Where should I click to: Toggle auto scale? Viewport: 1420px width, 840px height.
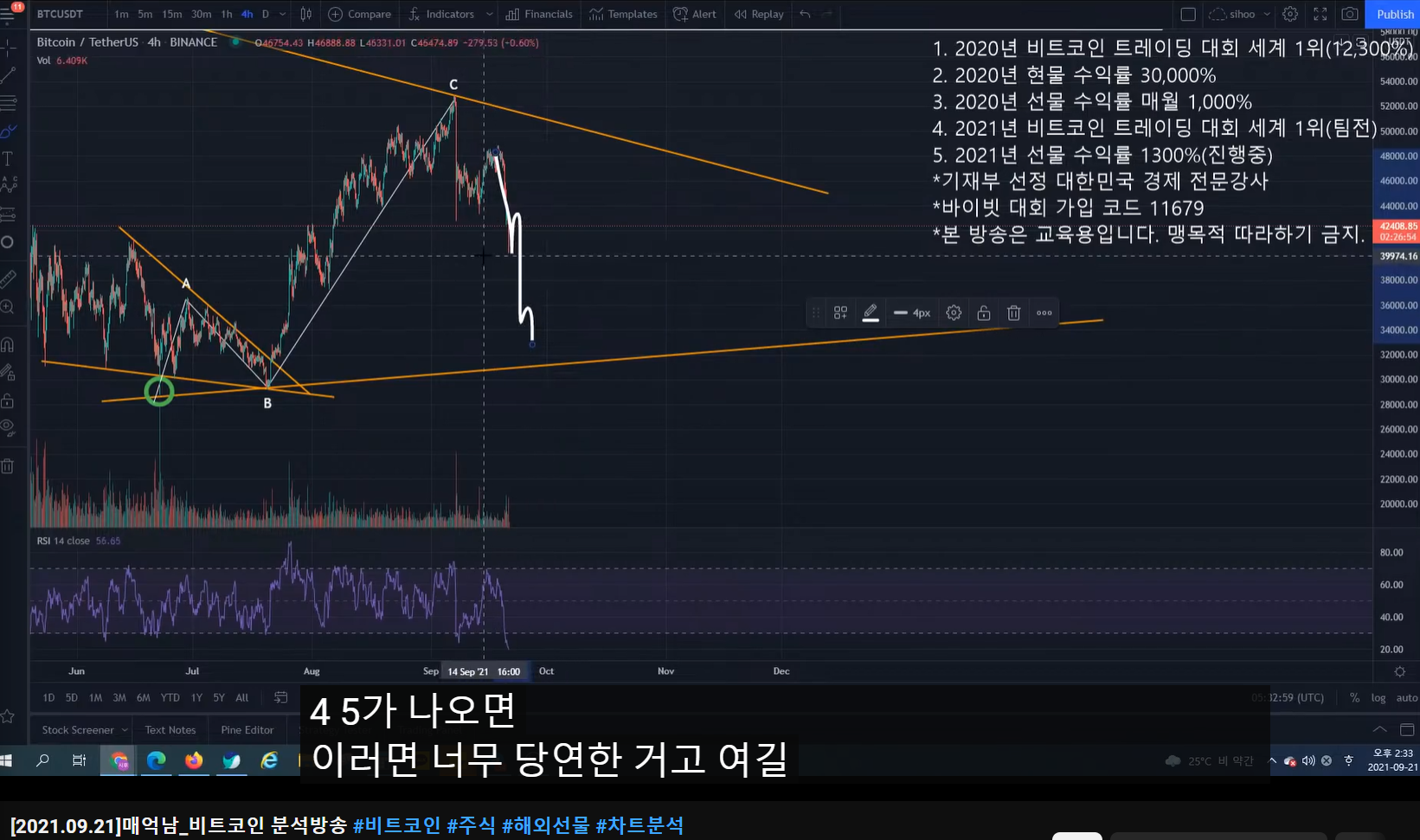(x=1407, y=697)
